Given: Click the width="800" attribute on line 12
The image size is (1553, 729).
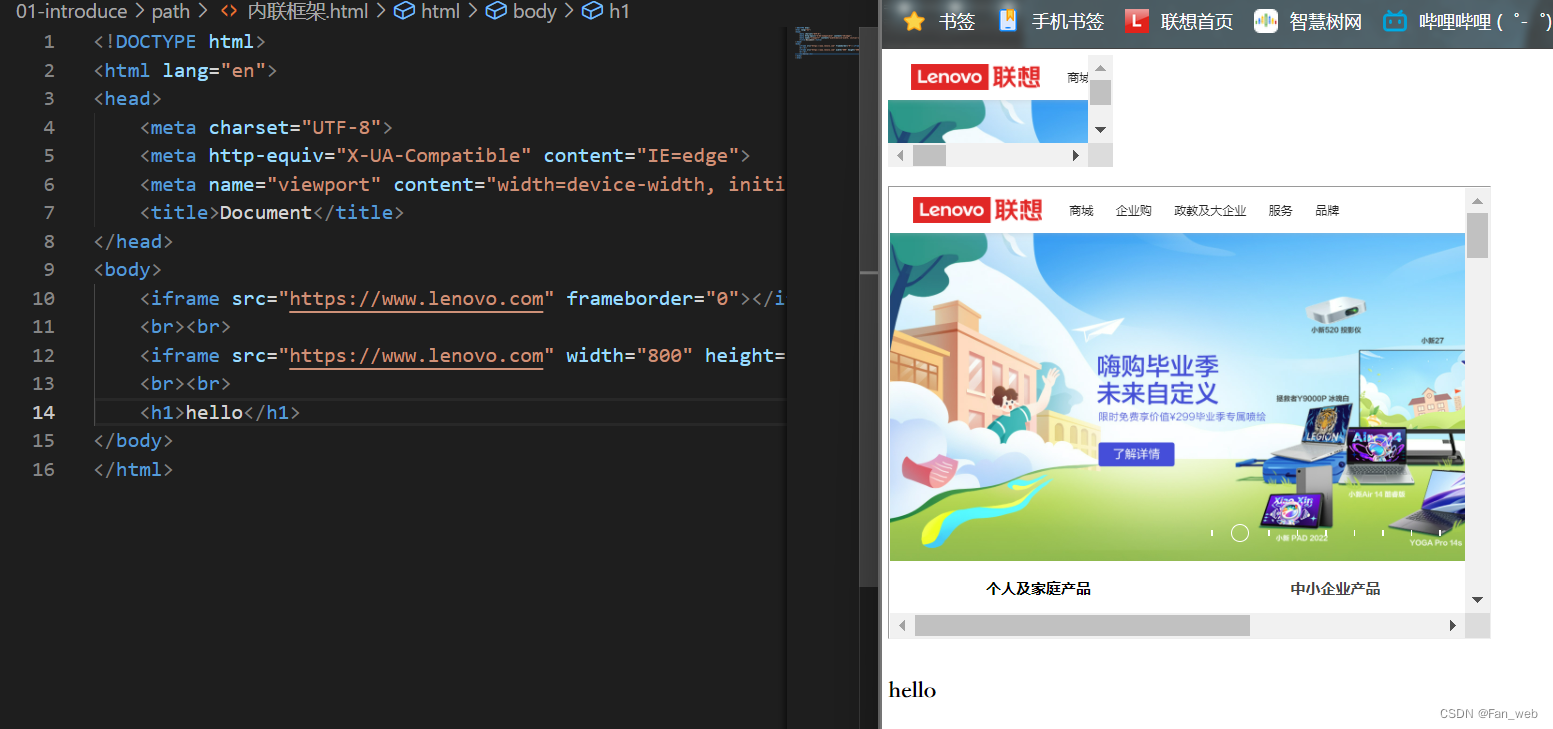Looking at the screenshot, I should [x=629, y=355].
